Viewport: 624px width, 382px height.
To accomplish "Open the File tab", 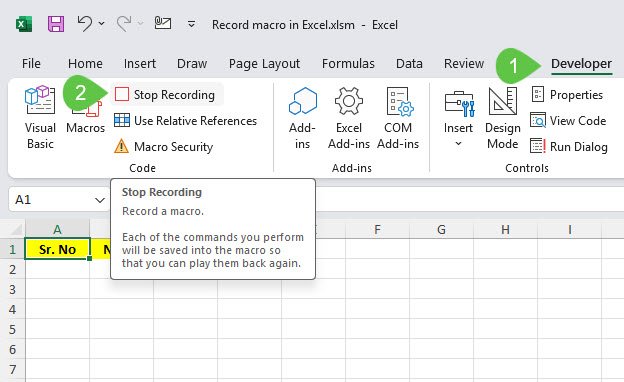I will (31, 64).
